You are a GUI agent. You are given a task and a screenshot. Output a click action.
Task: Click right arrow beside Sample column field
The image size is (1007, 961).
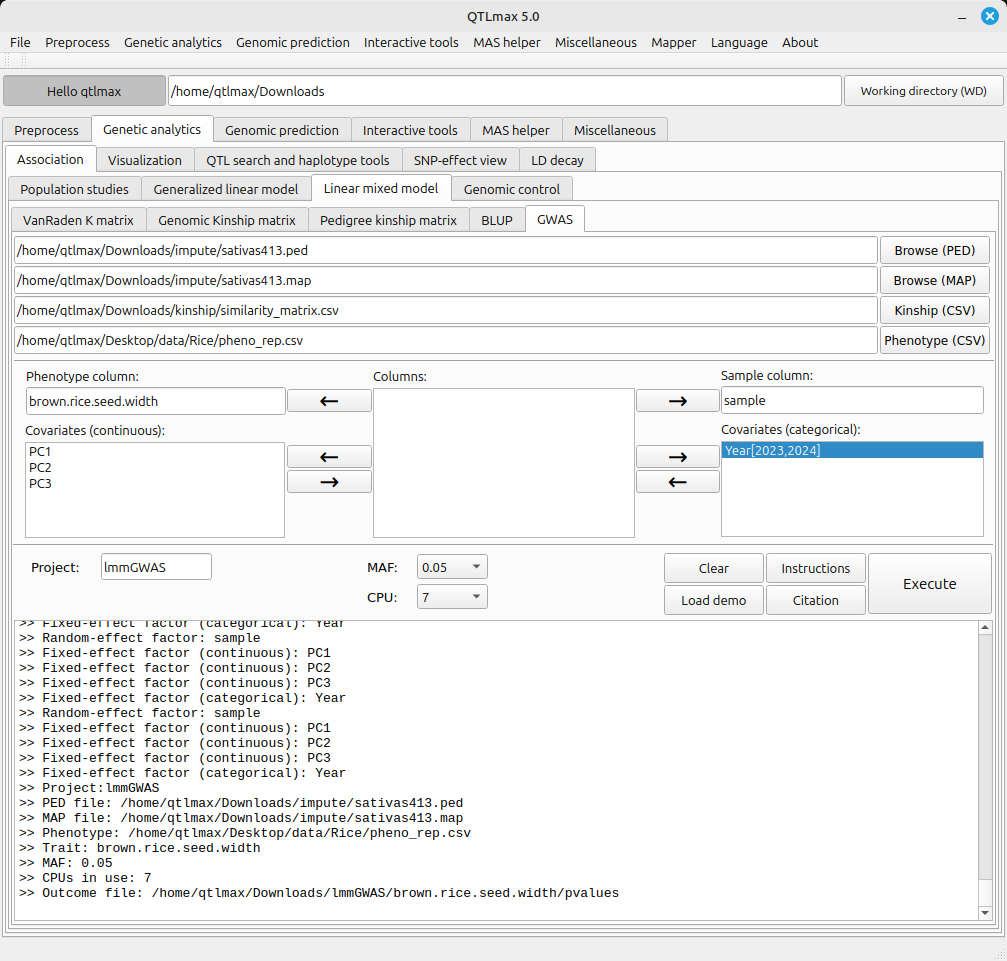(677, 401)
